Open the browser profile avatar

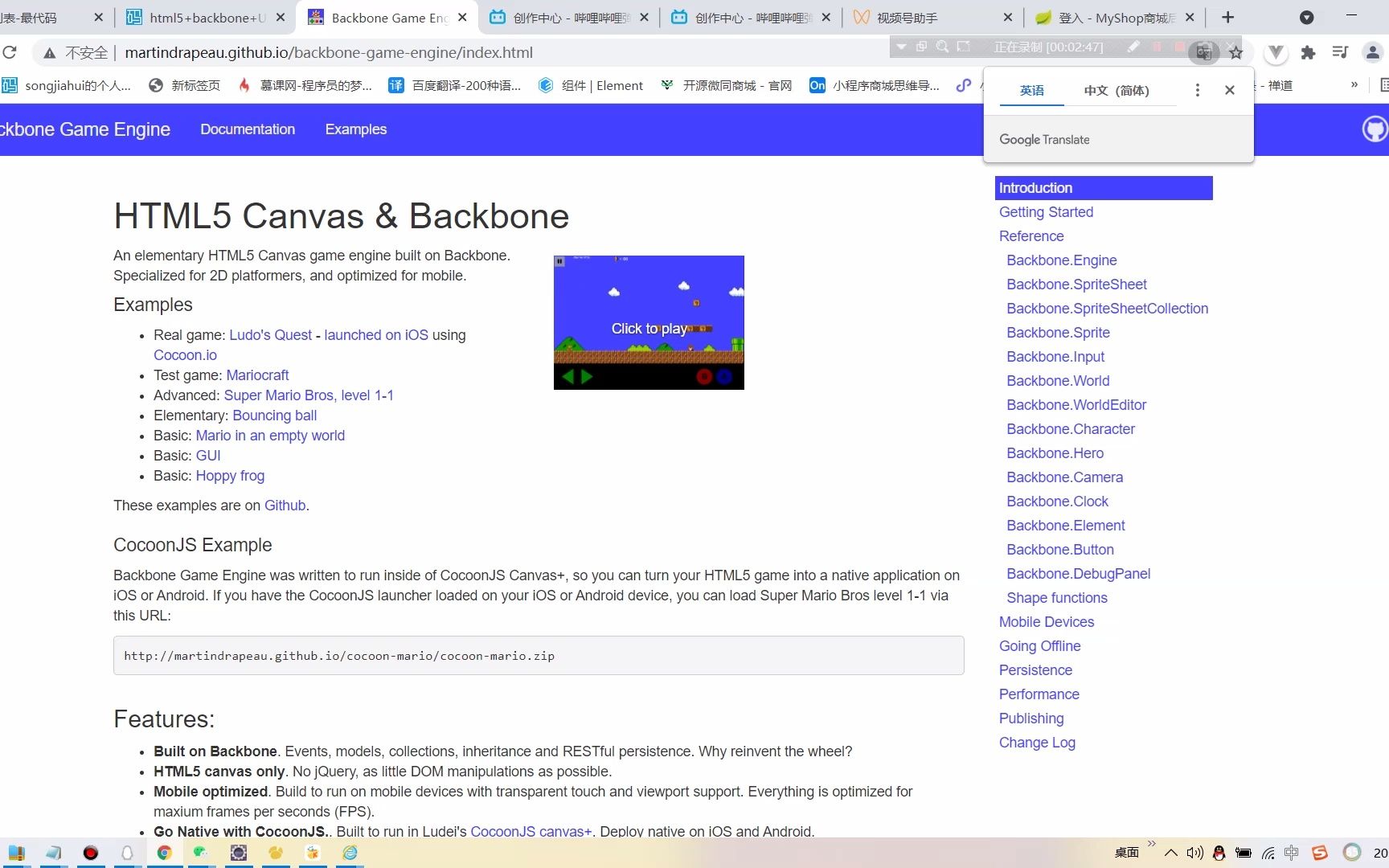coord(1372,52)
